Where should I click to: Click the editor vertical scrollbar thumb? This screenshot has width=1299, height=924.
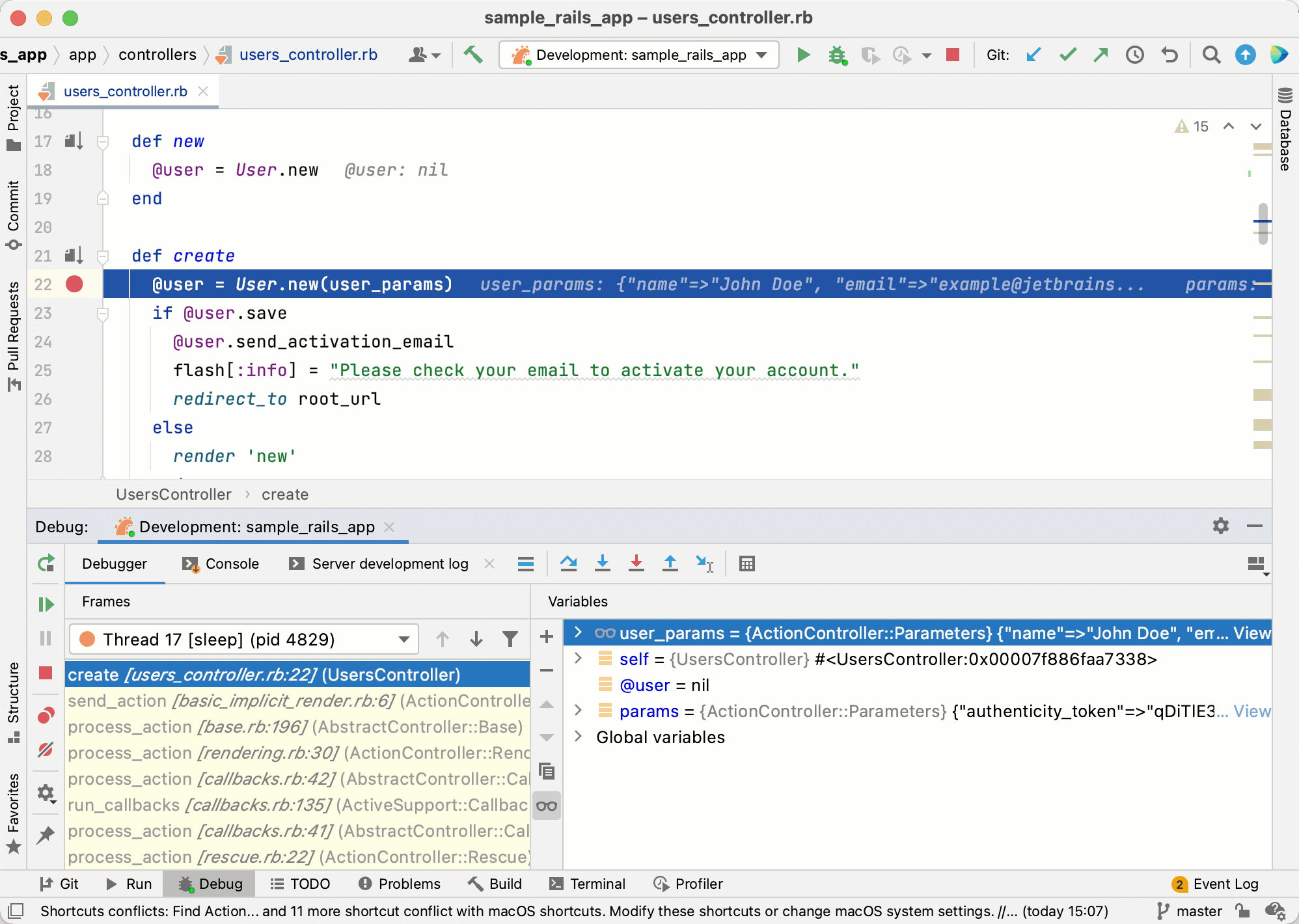coord(1263,223)
